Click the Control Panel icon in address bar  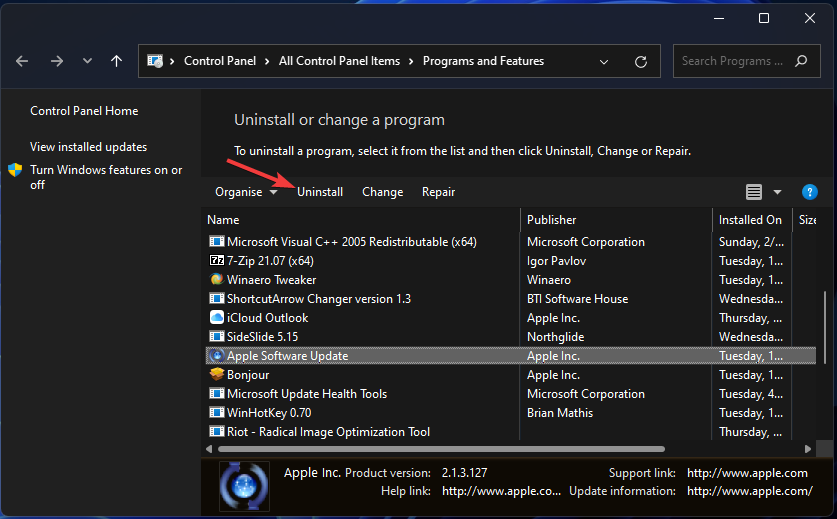click(x=155, y=61)
